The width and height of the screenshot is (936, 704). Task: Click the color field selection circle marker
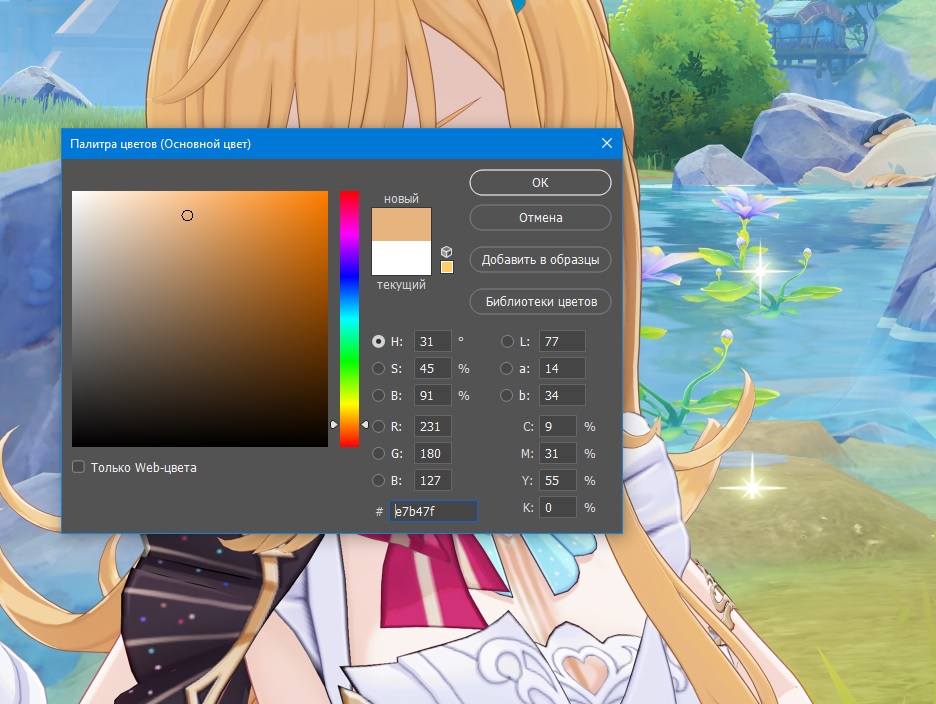pos(187,216)
